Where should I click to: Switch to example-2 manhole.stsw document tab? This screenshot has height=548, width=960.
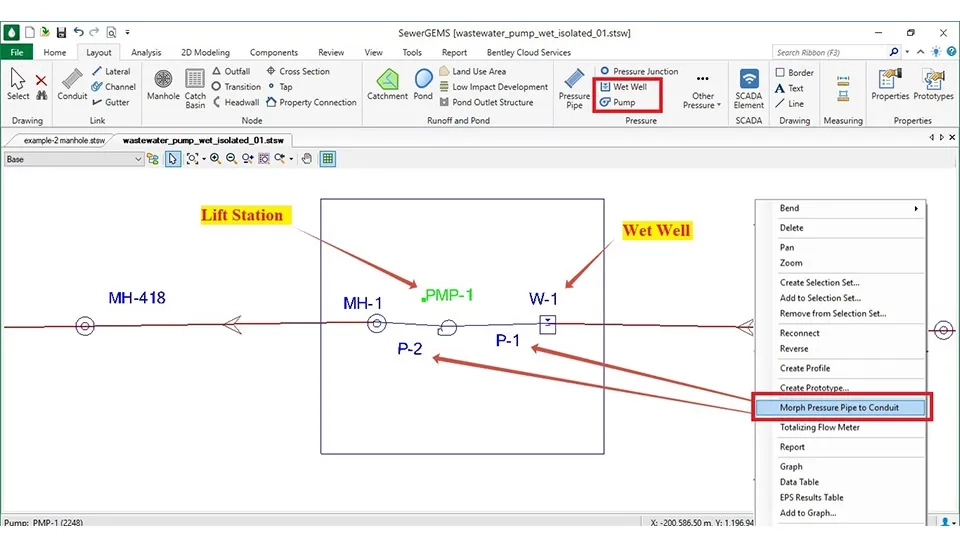coord(64,140)
